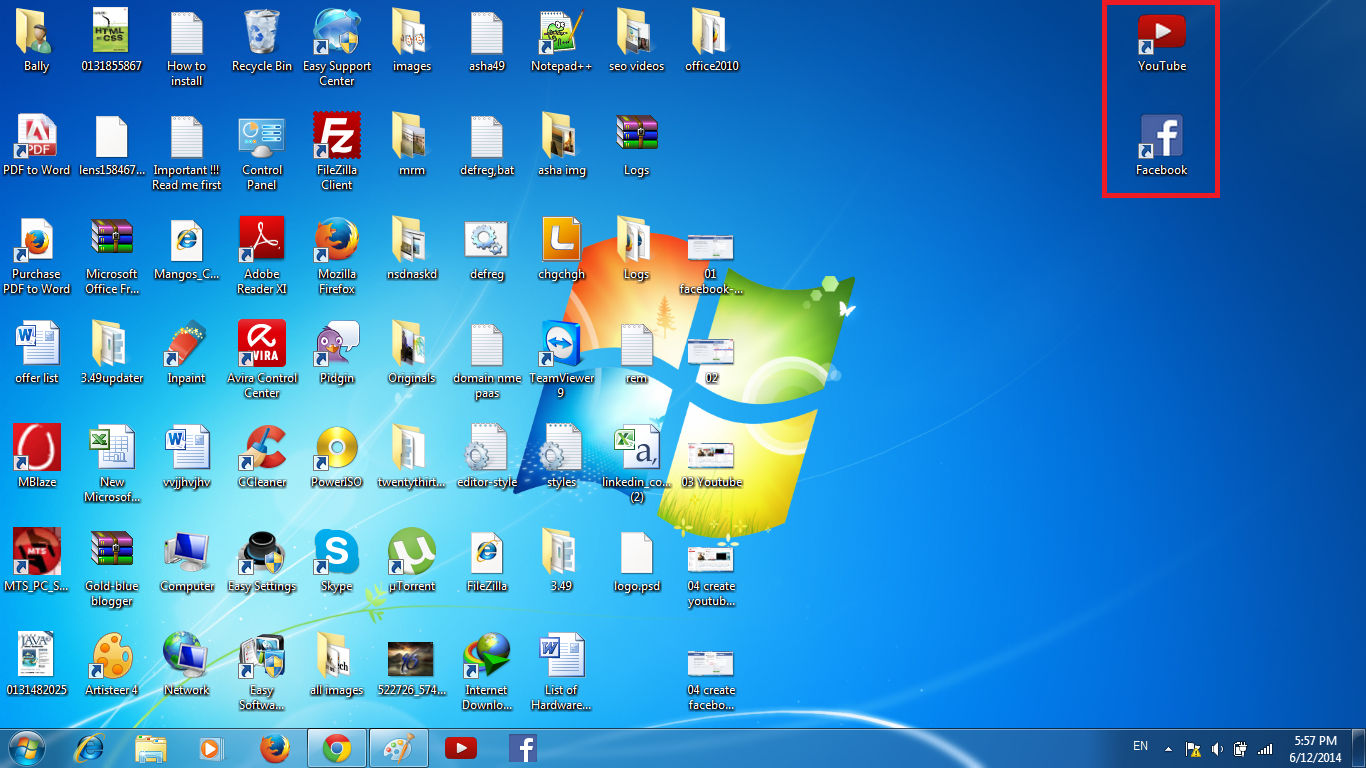The image size is (1366, 768).
Task: Open Paint from the taskbar
Action: pos(399,747)
